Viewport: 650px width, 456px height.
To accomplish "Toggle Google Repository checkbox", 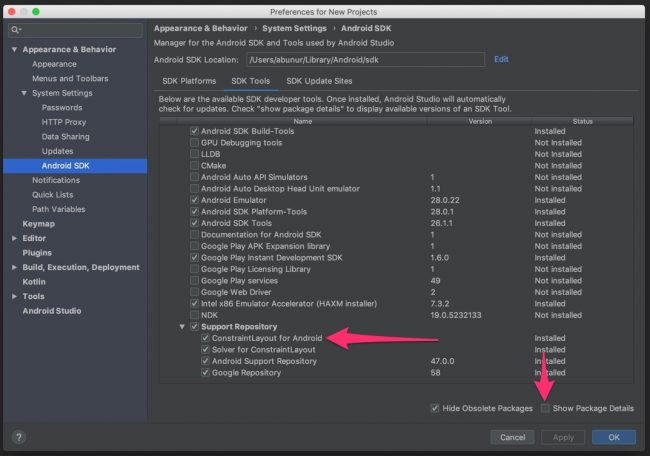I will (205, 373).
